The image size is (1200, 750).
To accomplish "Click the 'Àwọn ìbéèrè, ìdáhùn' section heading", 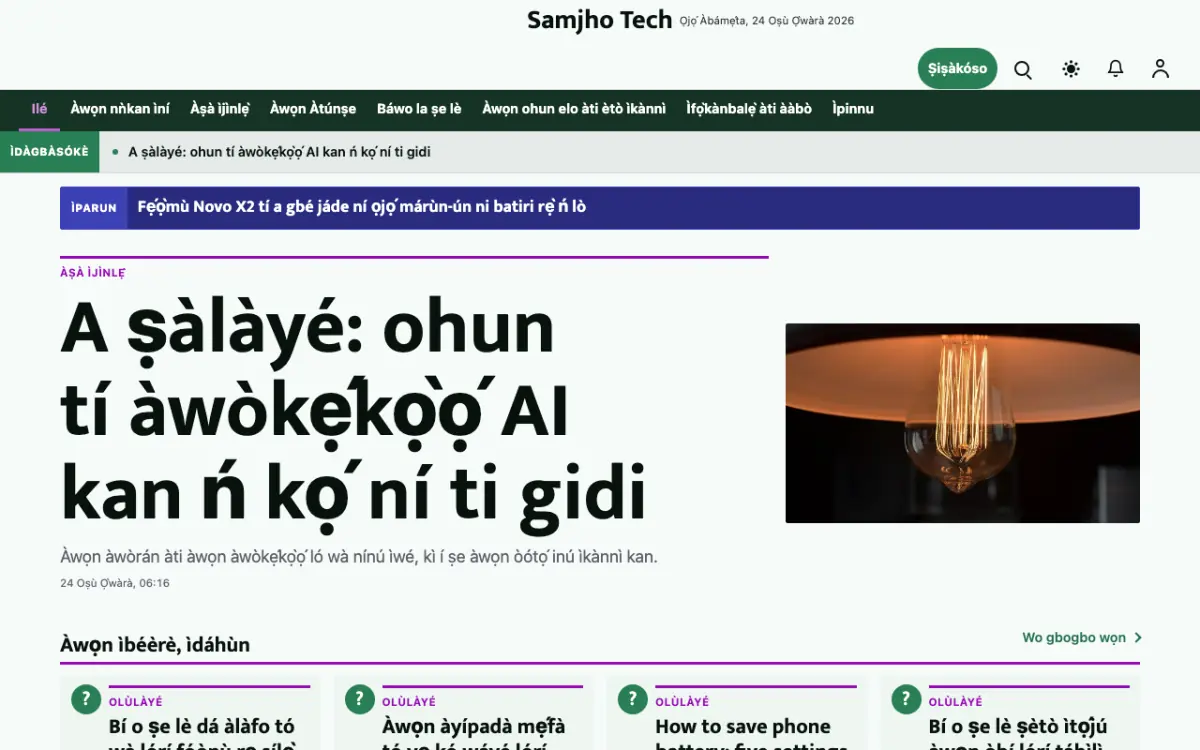I will tap(155, 645).
